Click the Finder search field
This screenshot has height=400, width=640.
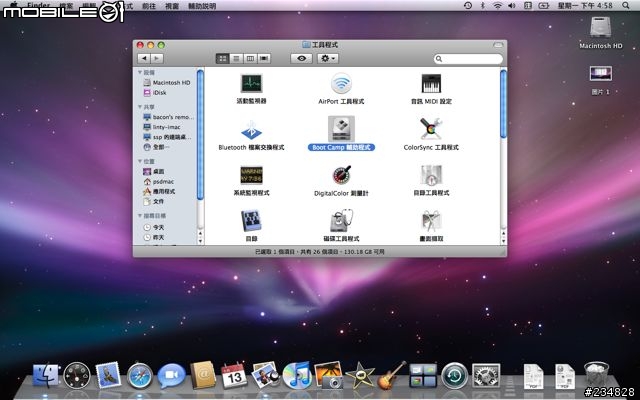pyautogui.click(x=469, y=59)
